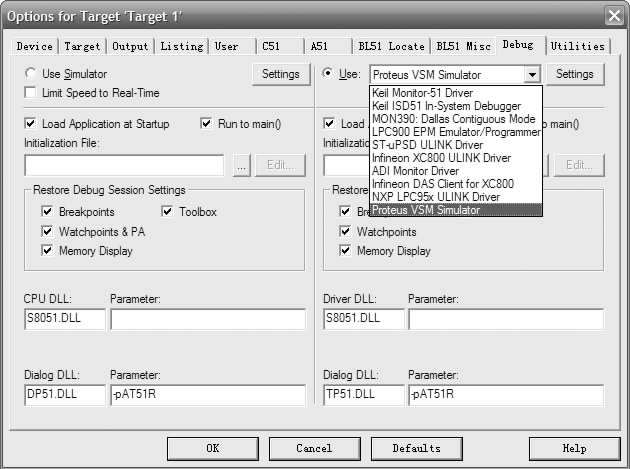Choose Keil Monitor-51 Driver
630x469 pixels.
tap(456, 93)
